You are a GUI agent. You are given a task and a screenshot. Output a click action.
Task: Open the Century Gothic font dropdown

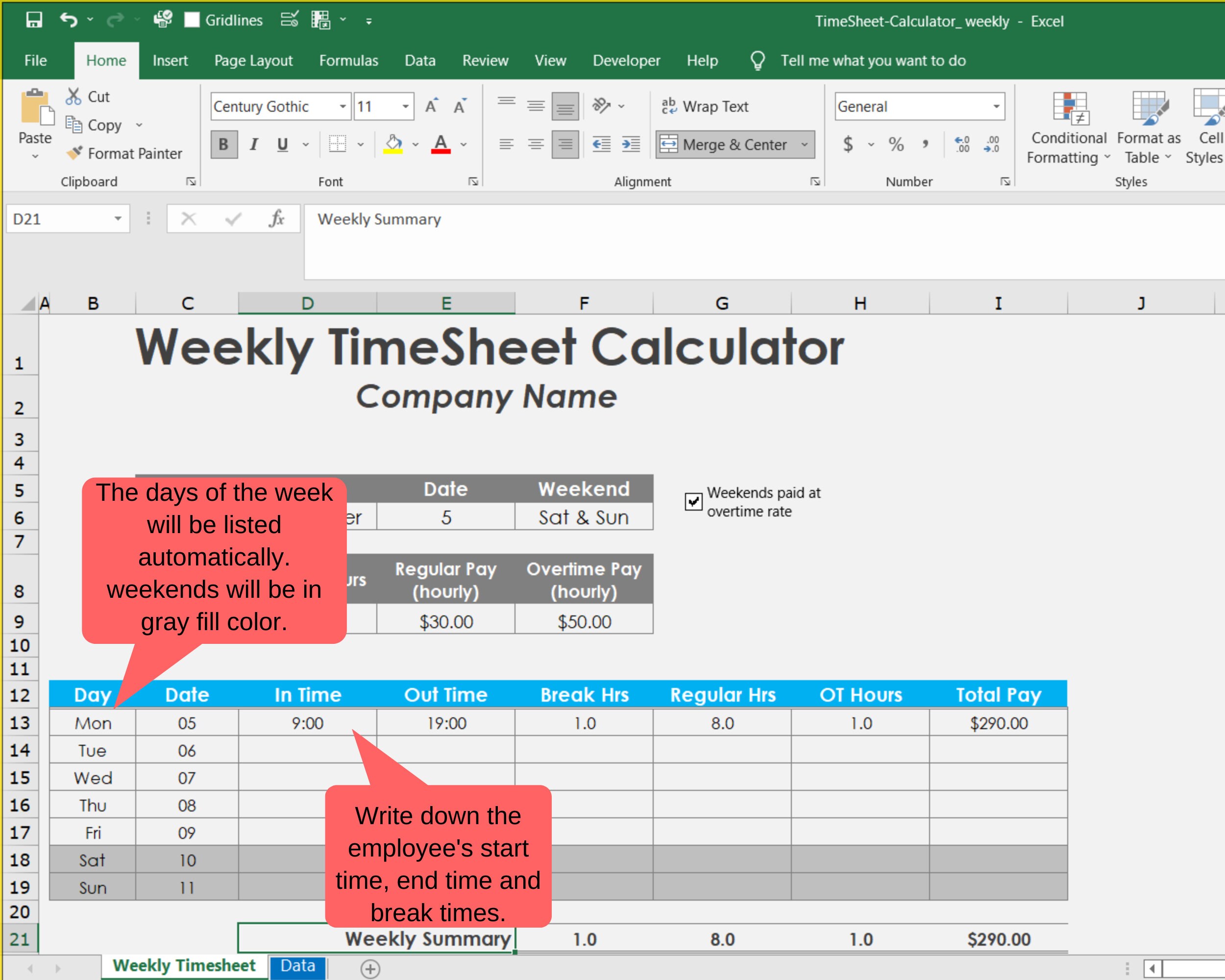(343, 106)
